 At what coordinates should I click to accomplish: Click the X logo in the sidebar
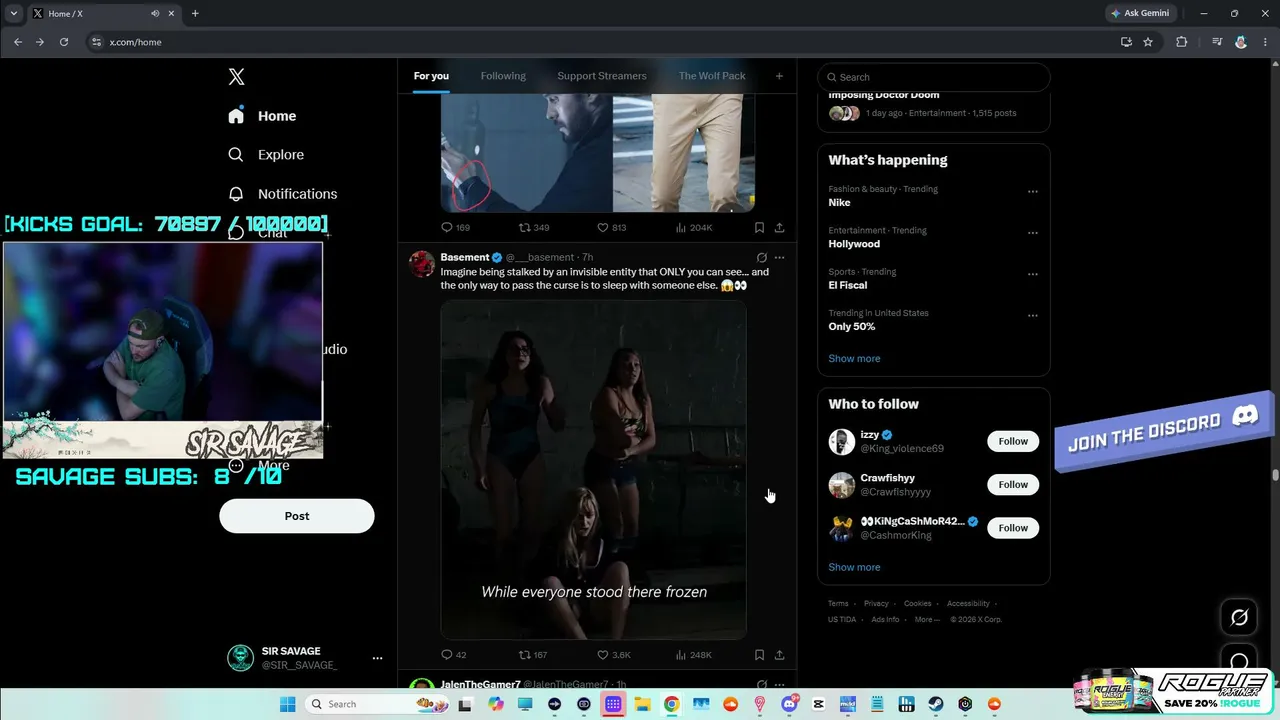tap(236, 77)
